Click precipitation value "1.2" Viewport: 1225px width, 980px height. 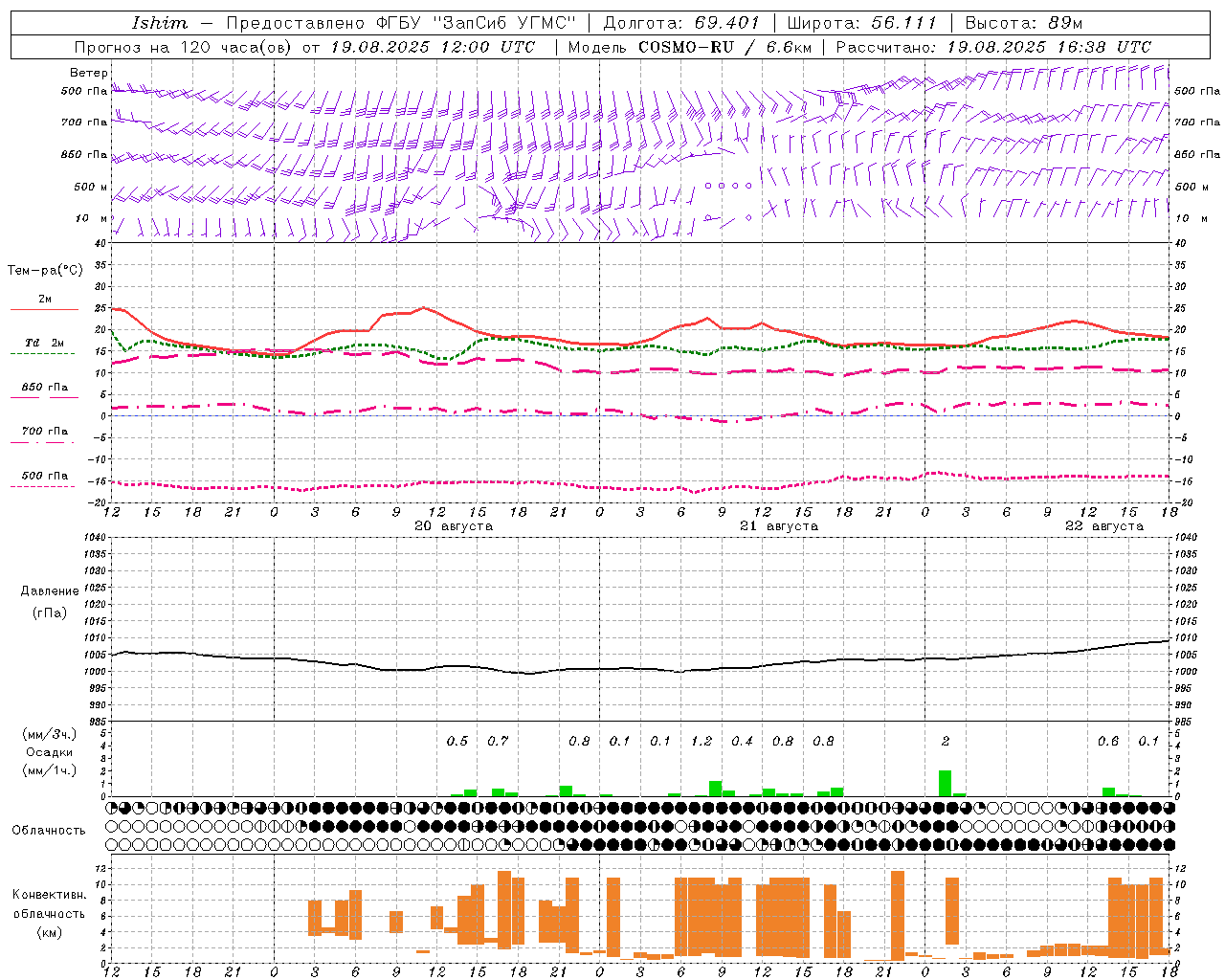pyautogui.click(x=702, y=741)
